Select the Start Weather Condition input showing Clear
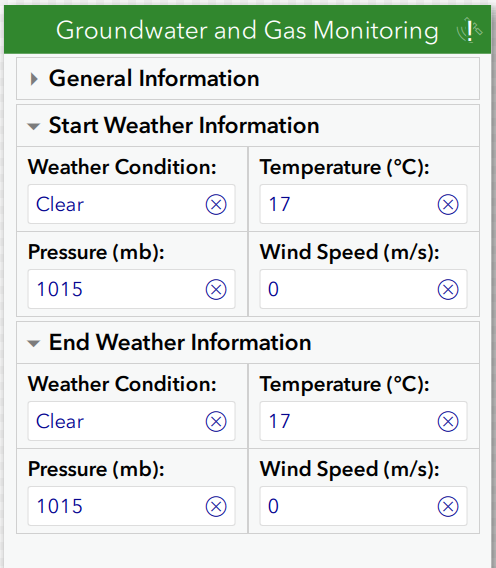Image resolution: width=496 pixels, height=568 pixels. tap(132, 204)
